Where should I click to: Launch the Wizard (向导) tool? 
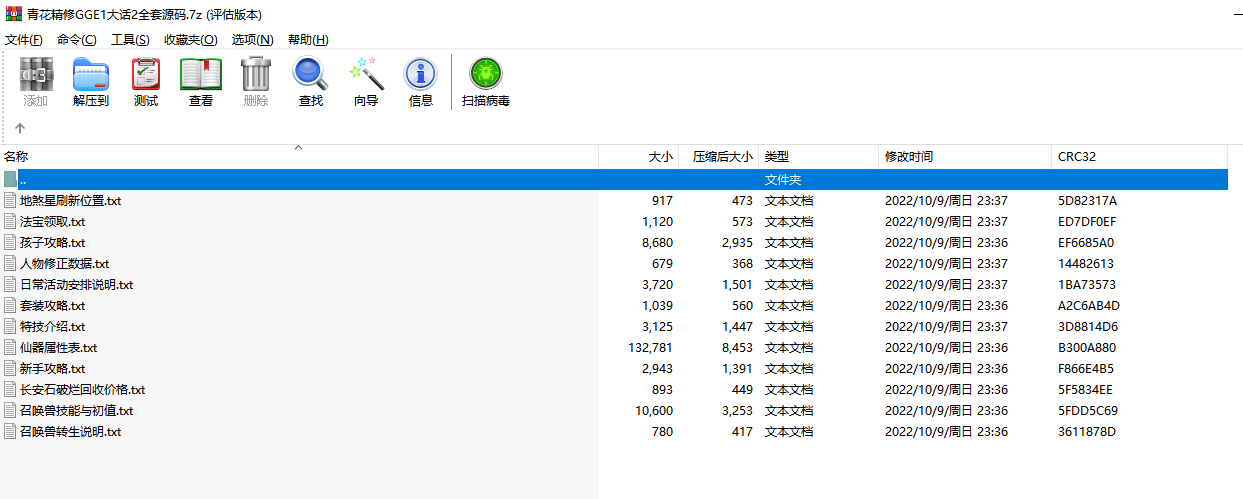(x=366, y=82)
